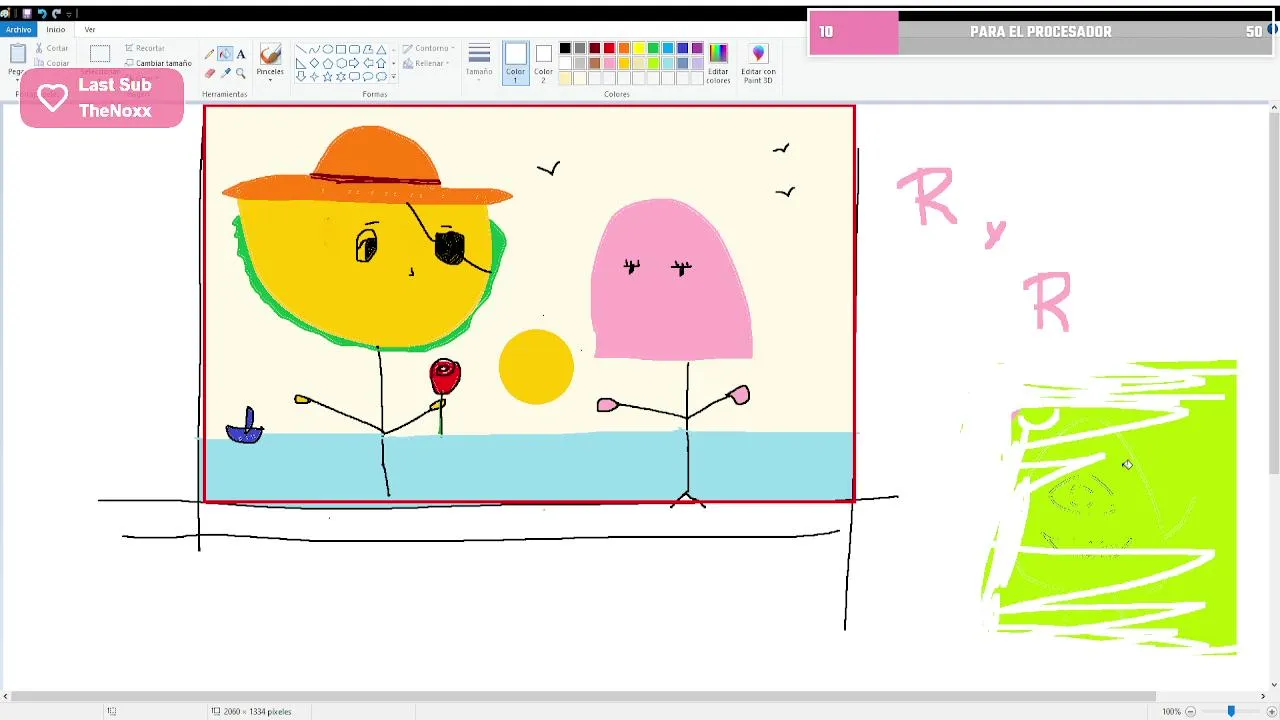Pick the lime green color swatch
1280x720 pixels.
click(653, 63)
